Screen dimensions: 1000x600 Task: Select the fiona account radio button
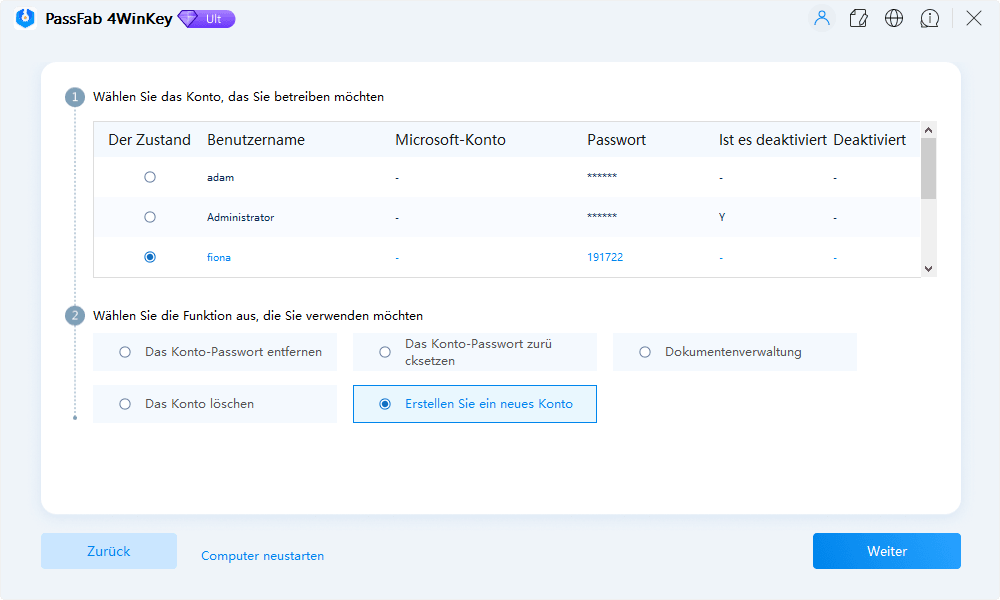[x=150, y=257]
